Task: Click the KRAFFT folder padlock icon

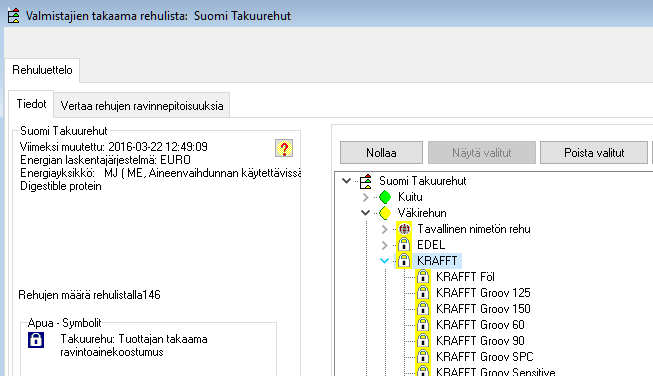Action: coord(404,261)
